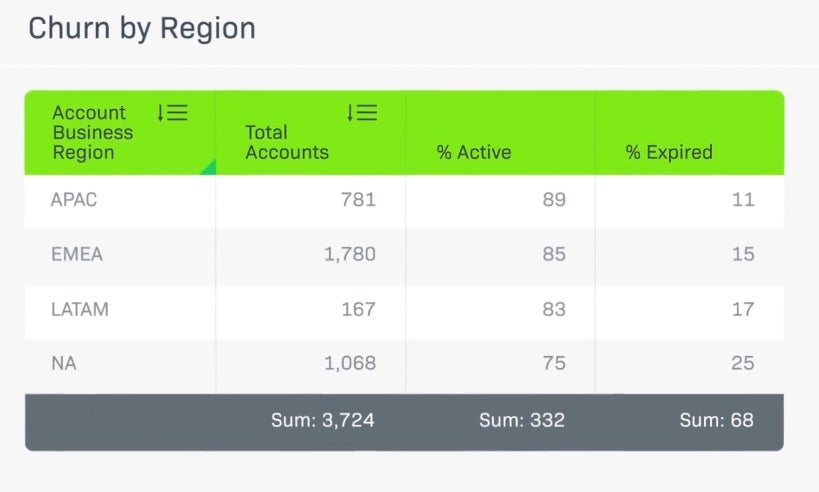Click NA % Expired value 25
The width and height of the screenshot is (819, 492).
coord(742,364)
